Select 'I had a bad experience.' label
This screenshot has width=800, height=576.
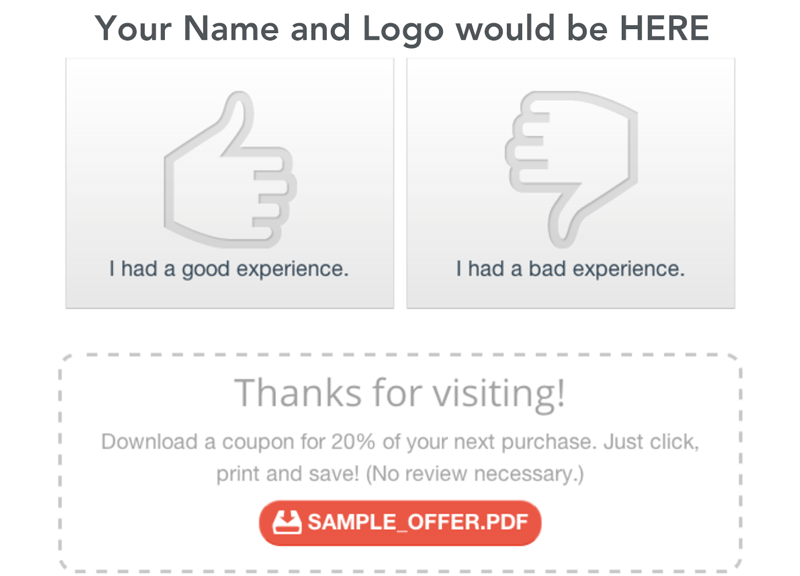570,269
